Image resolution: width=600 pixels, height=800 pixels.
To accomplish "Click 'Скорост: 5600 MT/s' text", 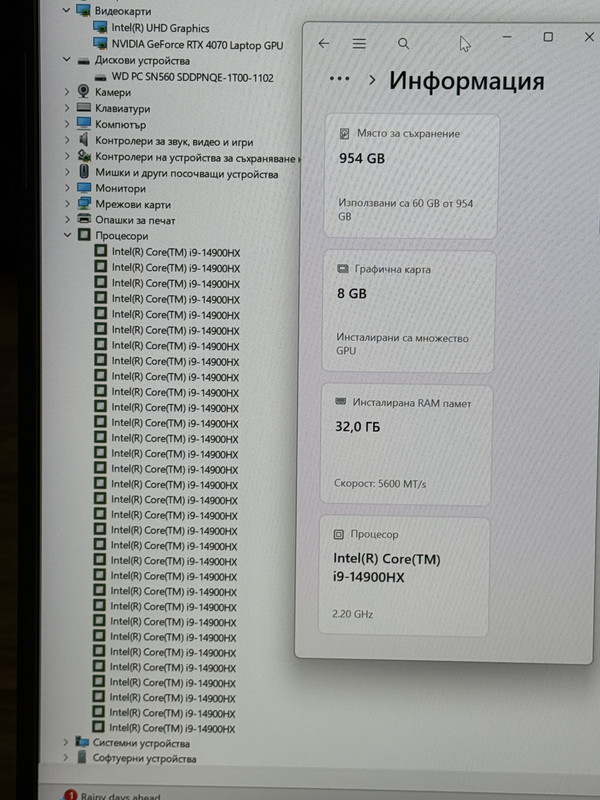I will click(x=380, y=483).
